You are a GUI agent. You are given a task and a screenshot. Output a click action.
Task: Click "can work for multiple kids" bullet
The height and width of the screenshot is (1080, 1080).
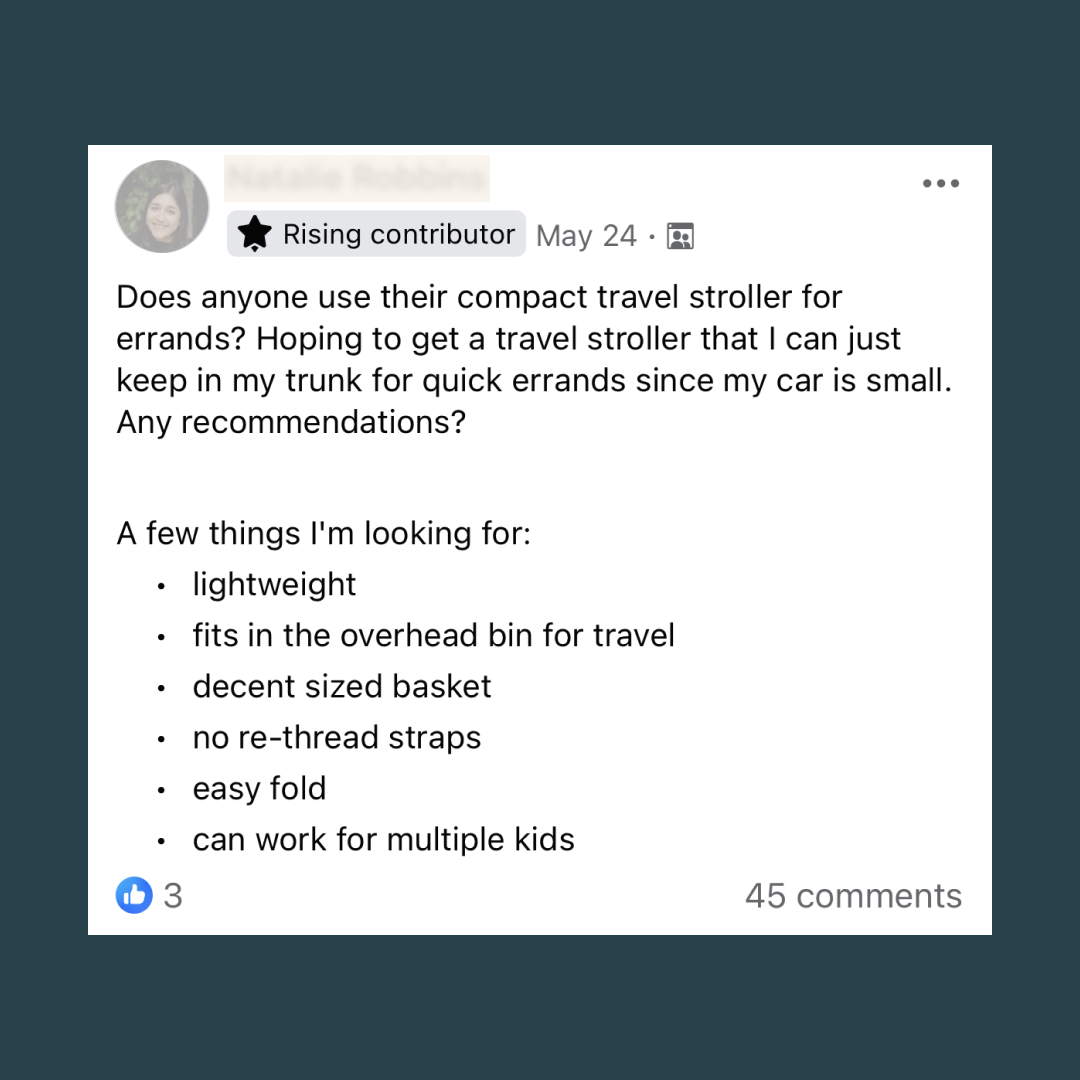coord(383,839)
